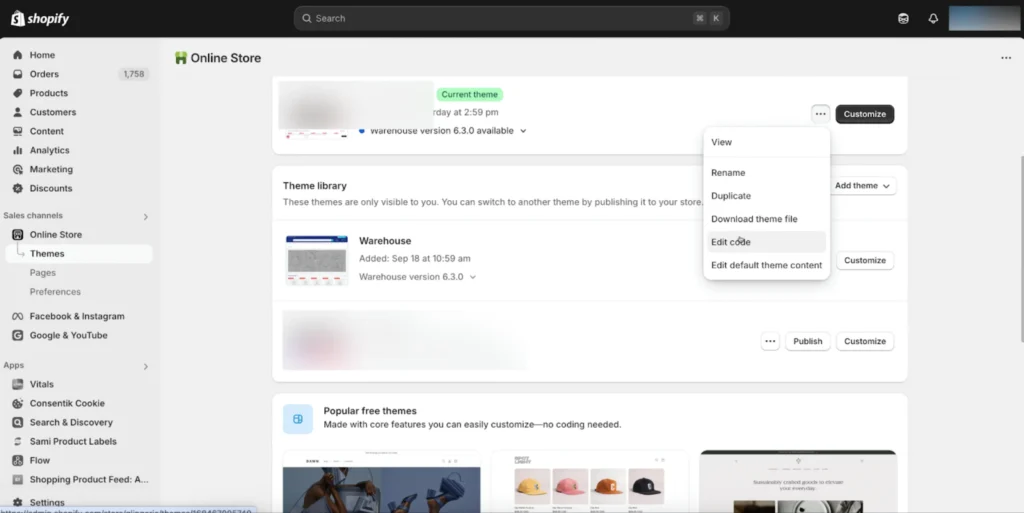Open the dark free theme preview
This screenshot has height=513, width=1024.
(798, 482)
